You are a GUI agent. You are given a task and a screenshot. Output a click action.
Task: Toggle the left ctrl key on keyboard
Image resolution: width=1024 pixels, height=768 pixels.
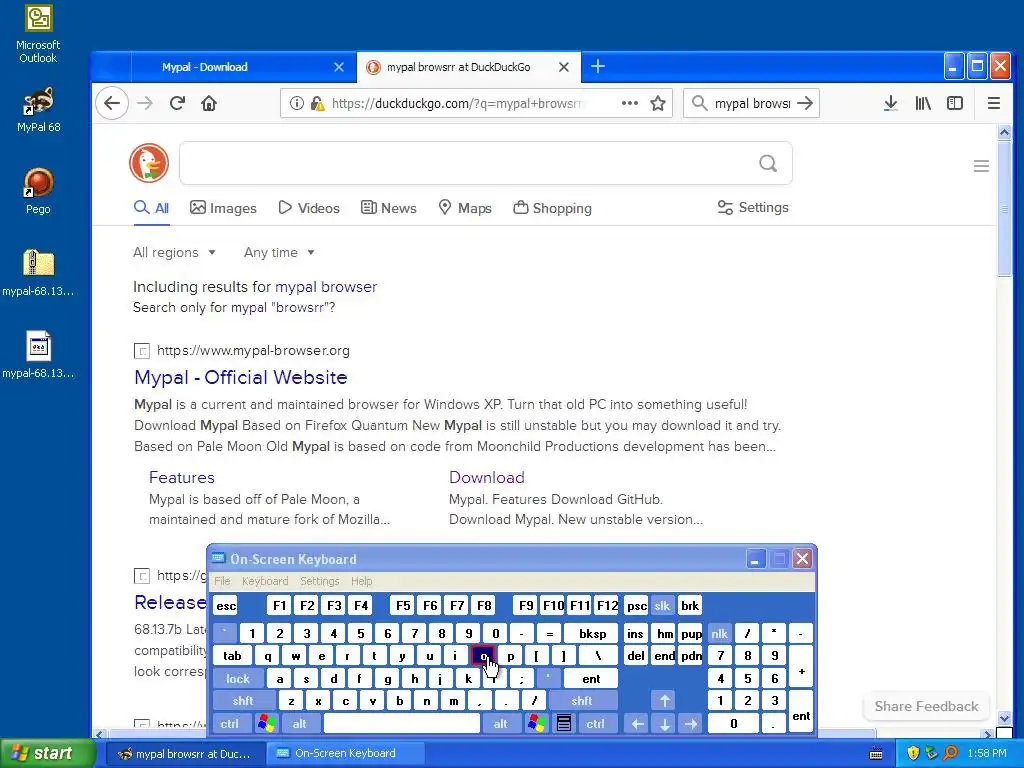[229, 724]
